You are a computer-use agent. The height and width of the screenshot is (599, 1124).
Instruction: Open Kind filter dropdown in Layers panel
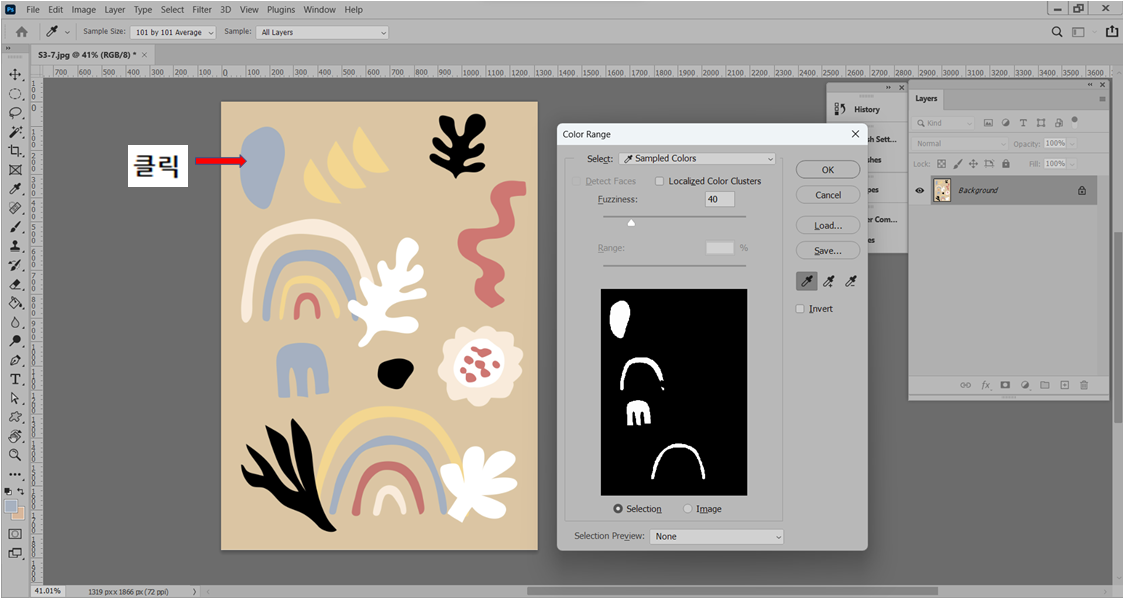tap(943, 123)
